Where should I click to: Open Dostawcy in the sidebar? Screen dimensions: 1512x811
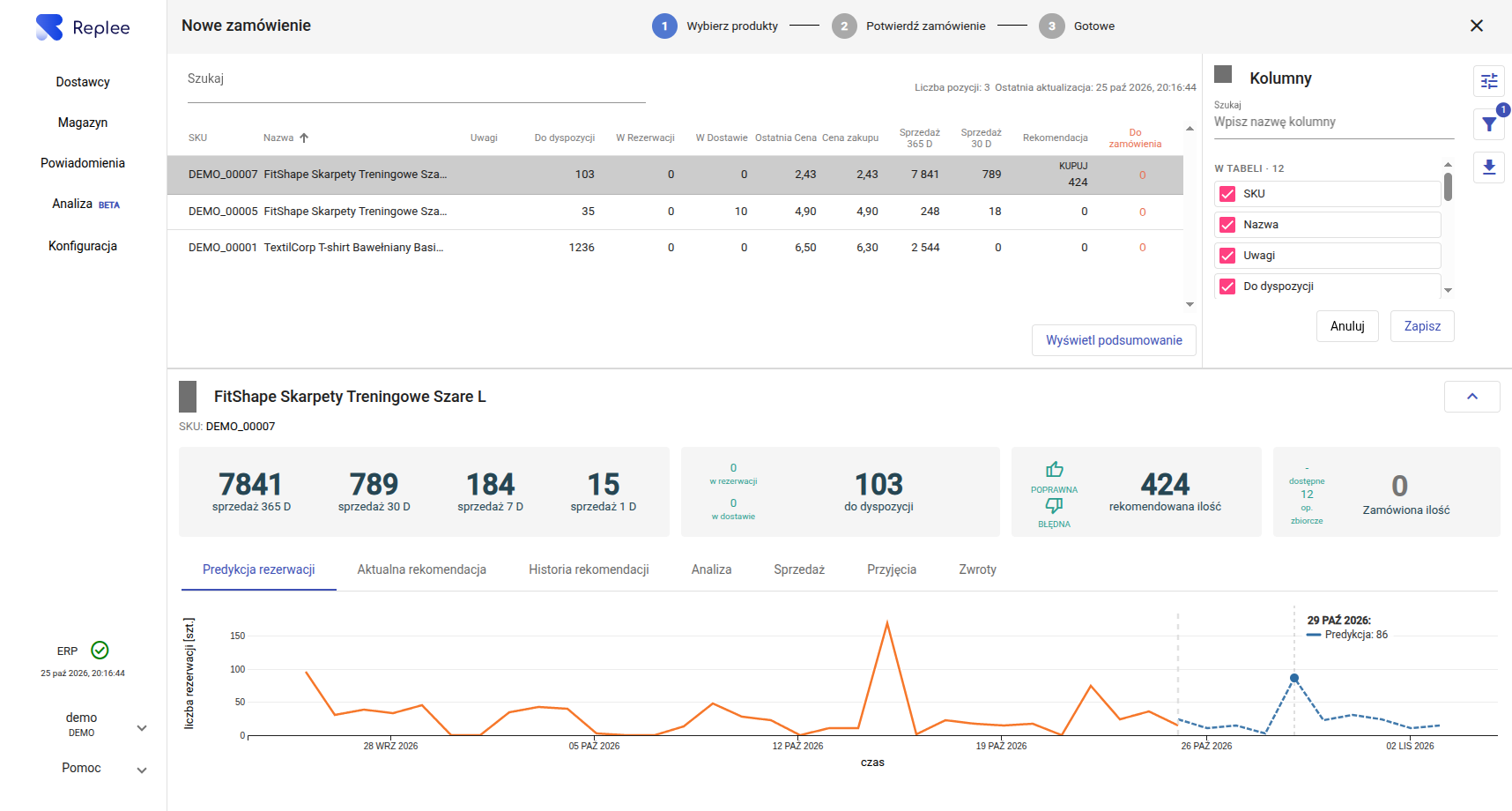click(x=83, y=82)
